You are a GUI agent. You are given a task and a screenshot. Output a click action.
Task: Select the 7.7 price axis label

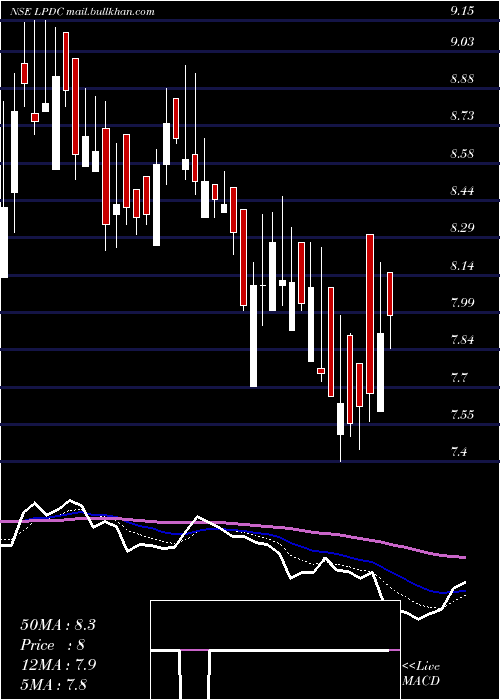click(x=459, y=378)
